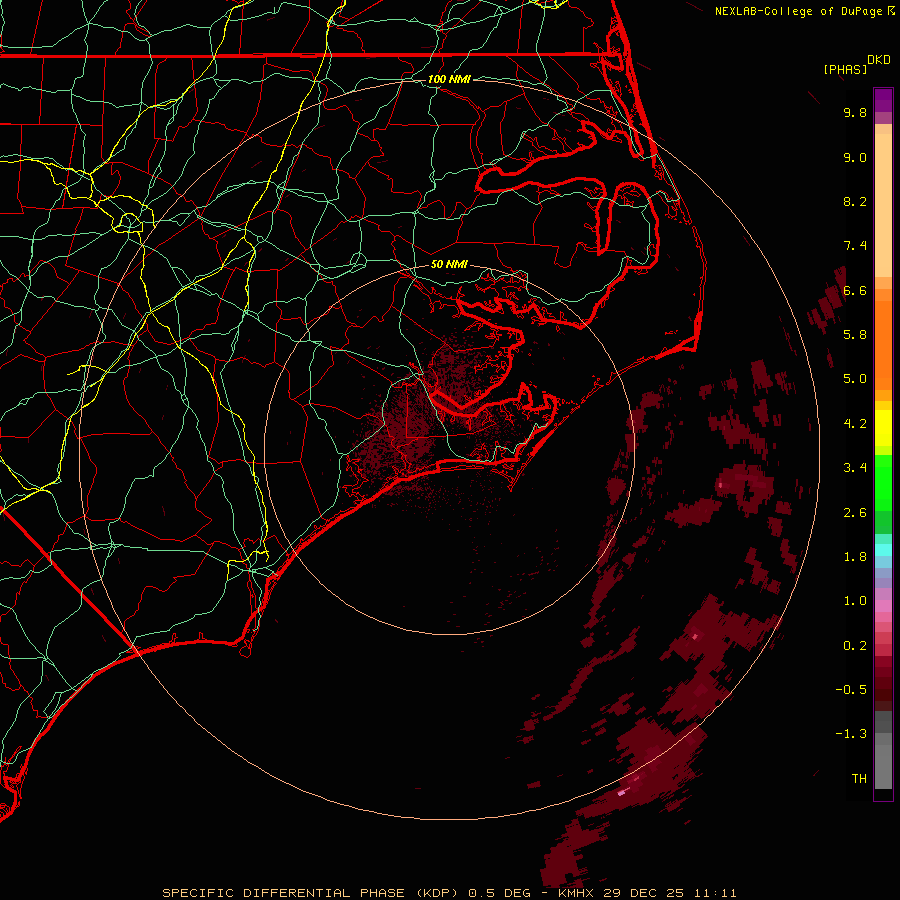The width and height of the screenshot is (900, 900).
Task: Click the -0.5 value on the color scale
Action: click(851, 690)
